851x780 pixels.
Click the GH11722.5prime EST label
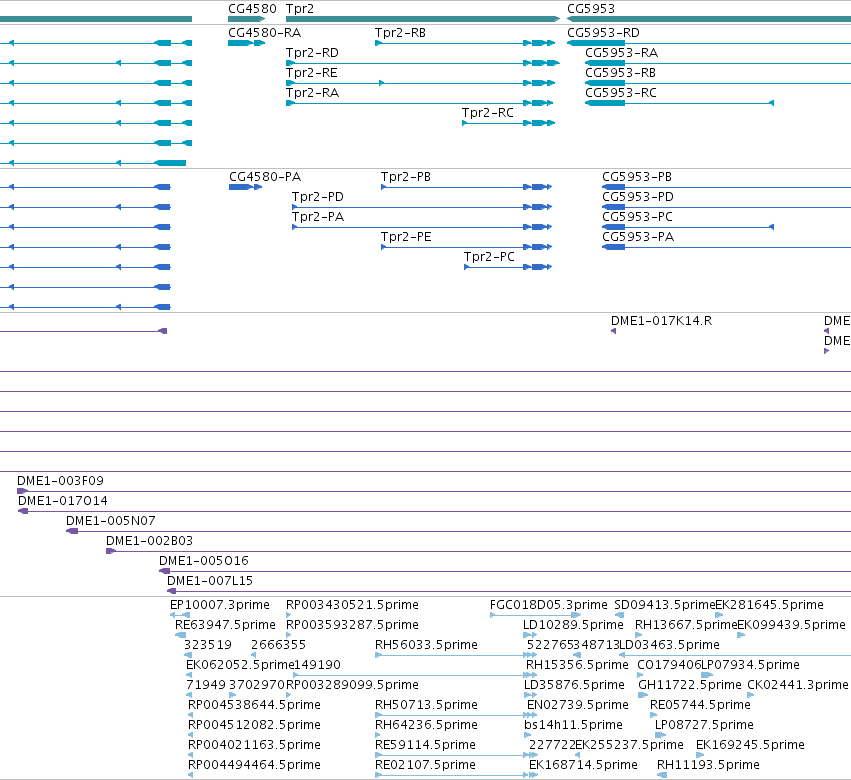click(690, 685)
